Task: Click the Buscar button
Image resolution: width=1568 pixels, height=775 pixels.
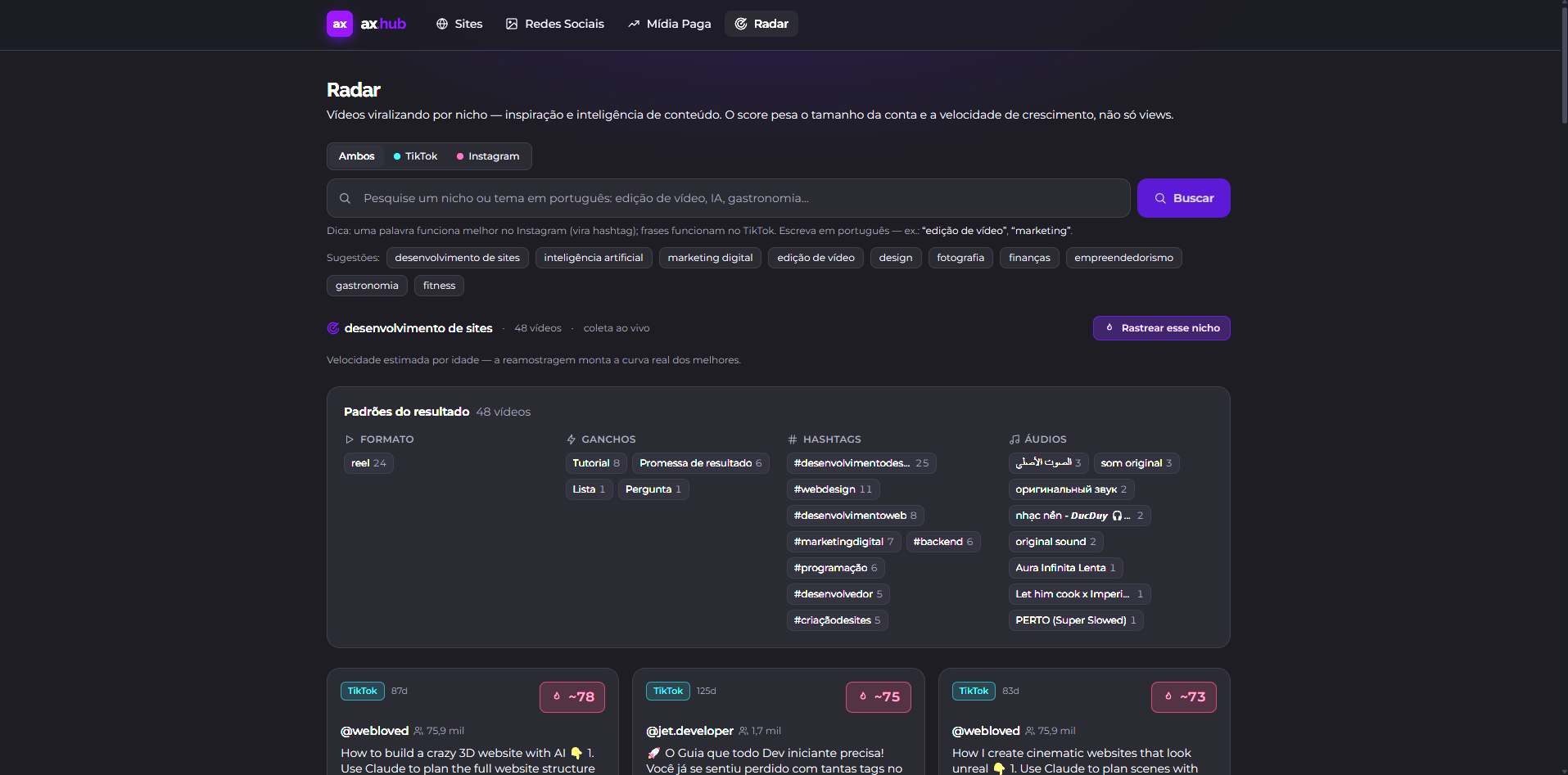Action: pyautogui.click(x=1184, y=198)
